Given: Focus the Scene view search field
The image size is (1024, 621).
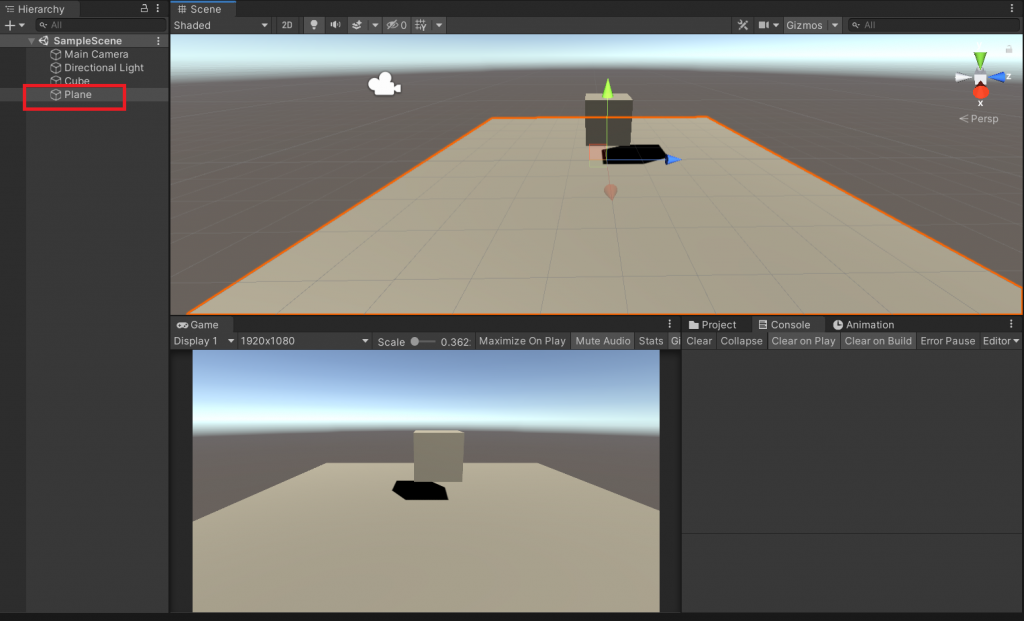Looking at the screenshot, I should pos(933,25).
